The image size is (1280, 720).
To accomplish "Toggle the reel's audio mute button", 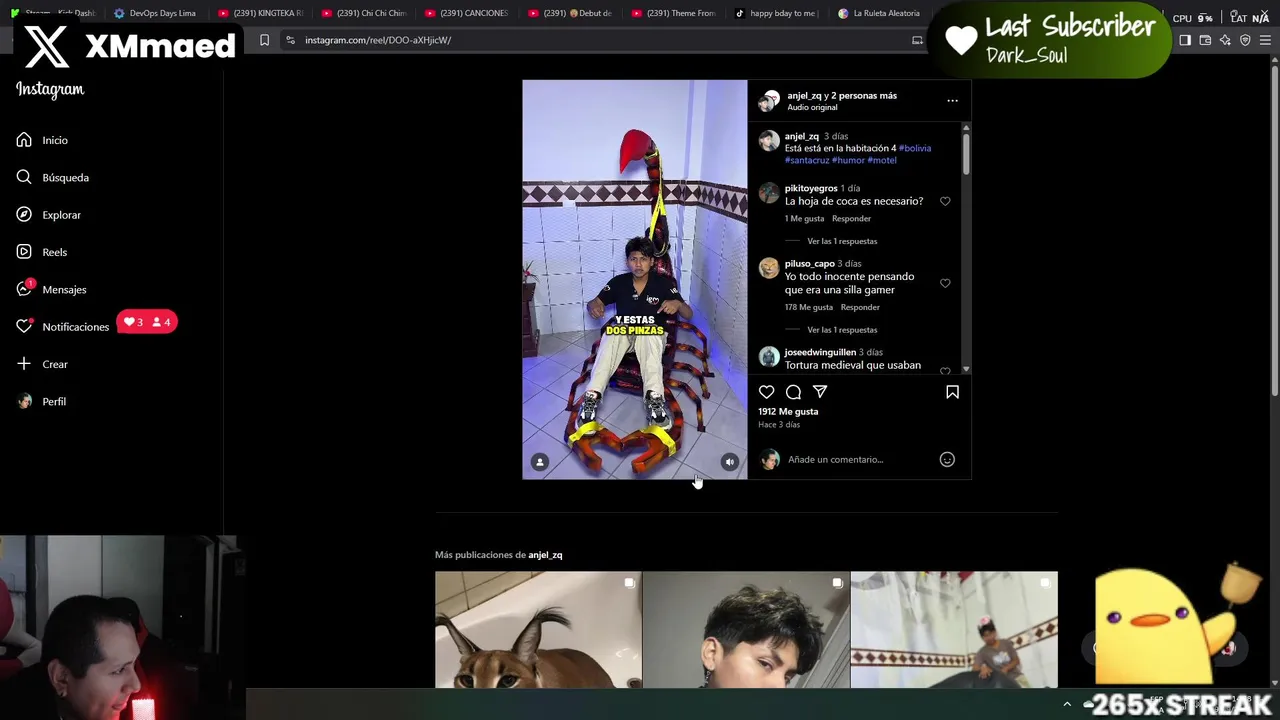I will (x=729, y=462).
